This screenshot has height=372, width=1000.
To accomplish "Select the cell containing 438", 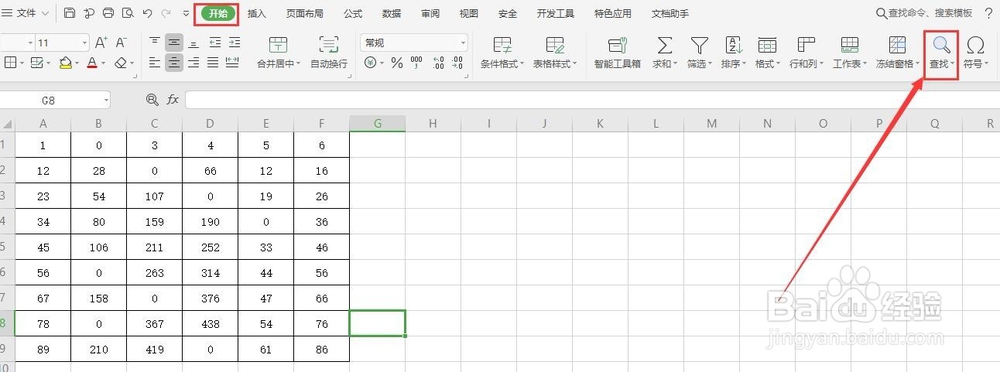I will (x=210, y=324).
